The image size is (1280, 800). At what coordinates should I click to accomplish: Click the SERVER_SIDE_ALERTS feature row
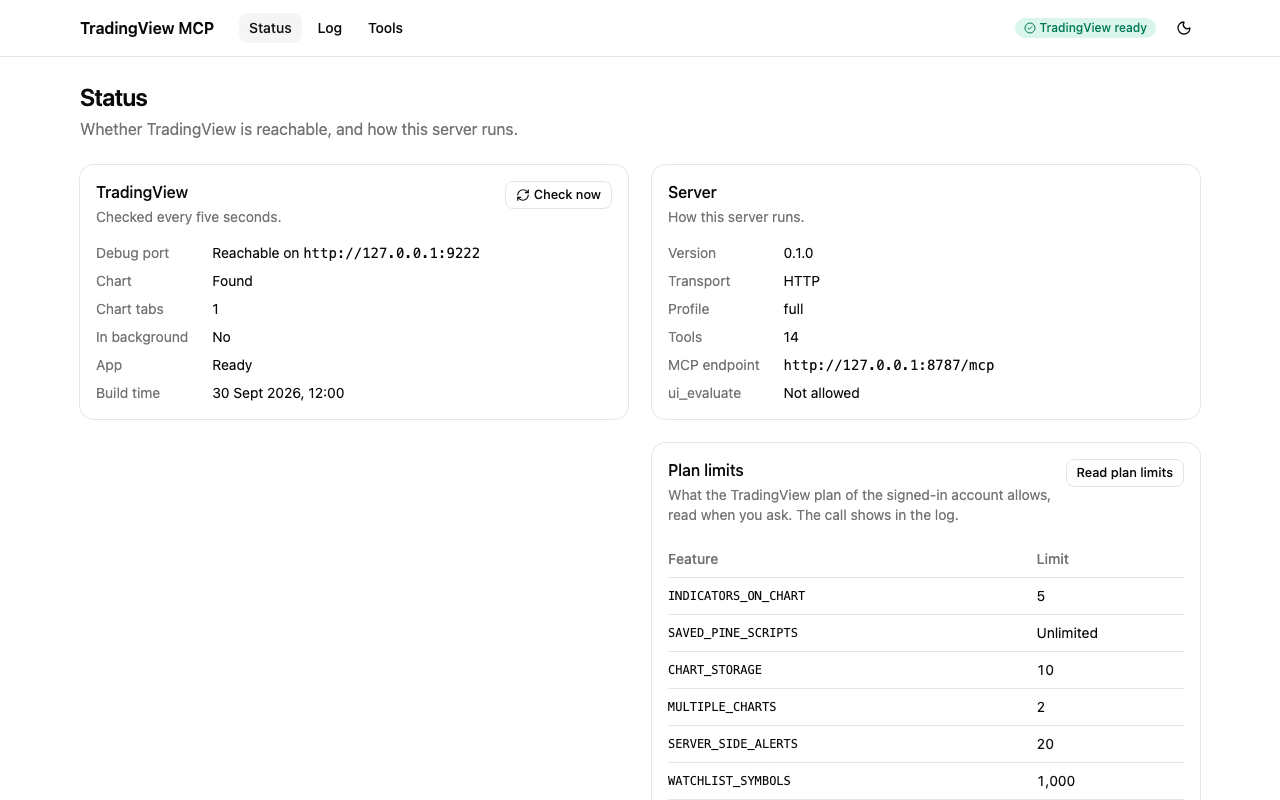tap(926, 744)
